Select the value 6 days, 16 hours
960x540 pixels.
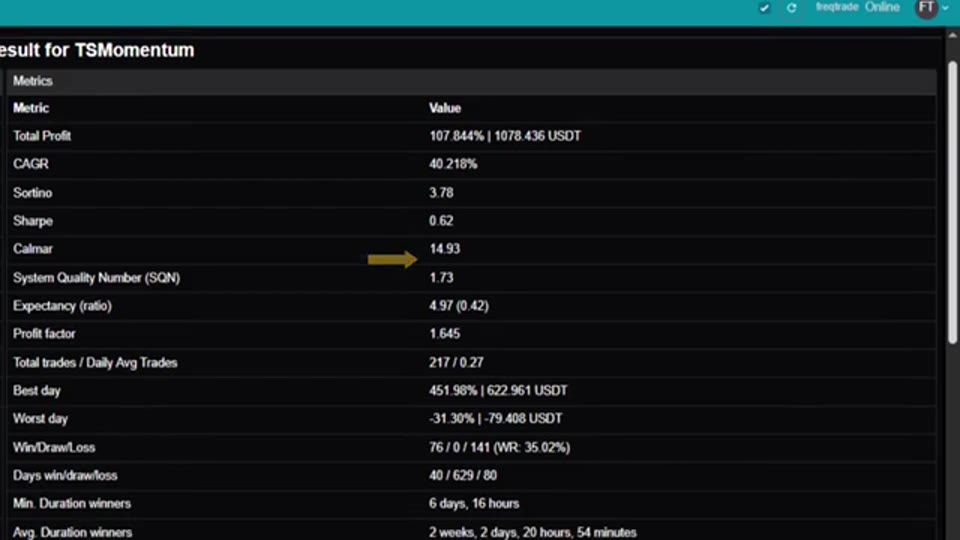coord(474,504)
